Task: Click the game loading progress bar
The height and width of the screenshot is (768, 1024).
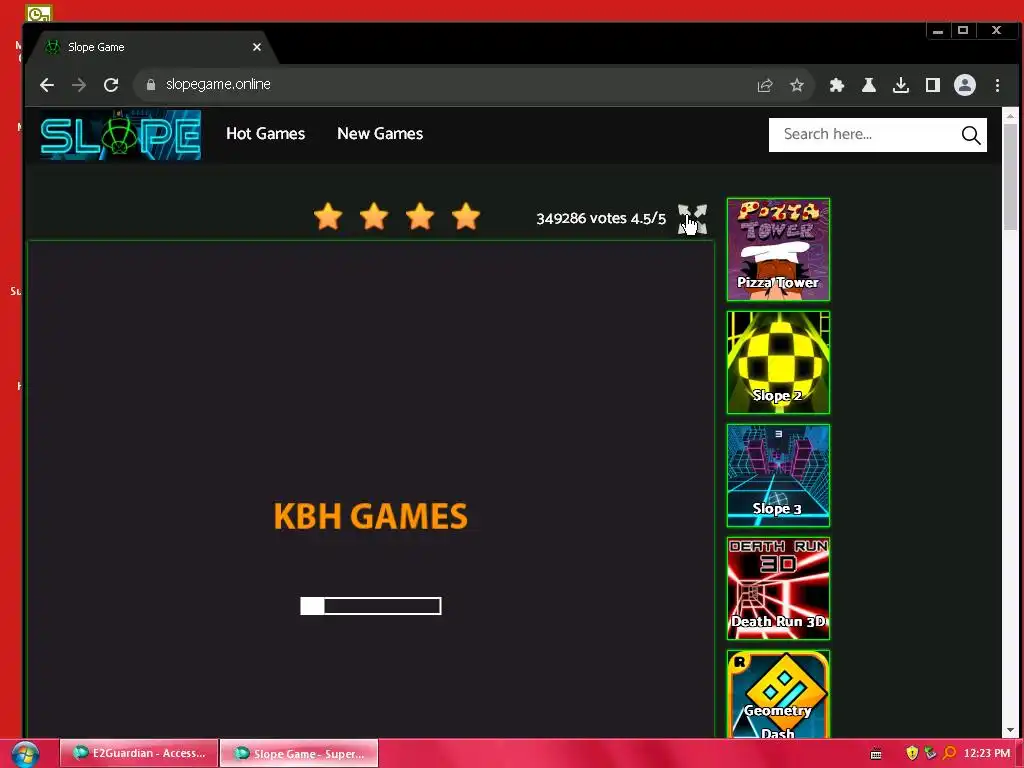Action: click(x=371, y=606)
